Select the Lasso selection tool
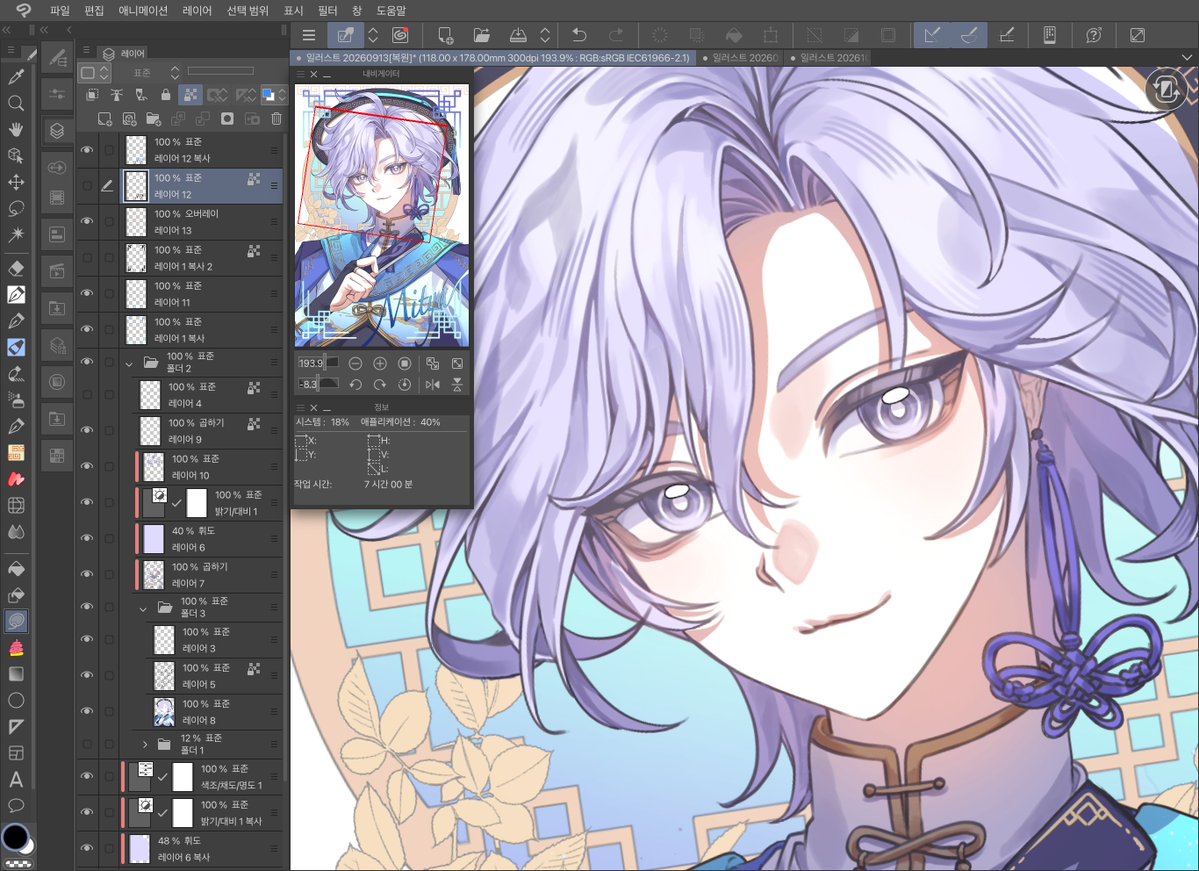Screen dimensions: 1199x871 [15, 208]
